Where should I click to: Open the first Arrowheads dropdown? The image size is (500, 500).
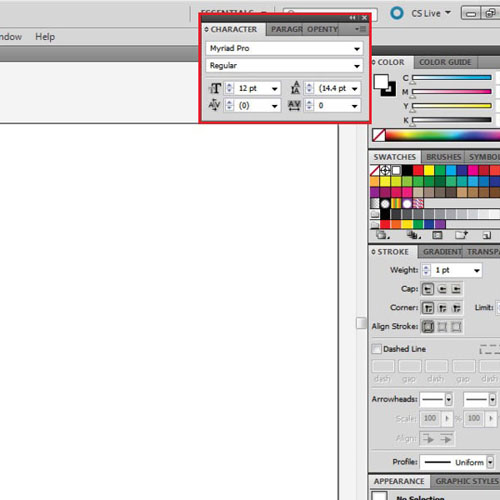[x=448, y=399]
